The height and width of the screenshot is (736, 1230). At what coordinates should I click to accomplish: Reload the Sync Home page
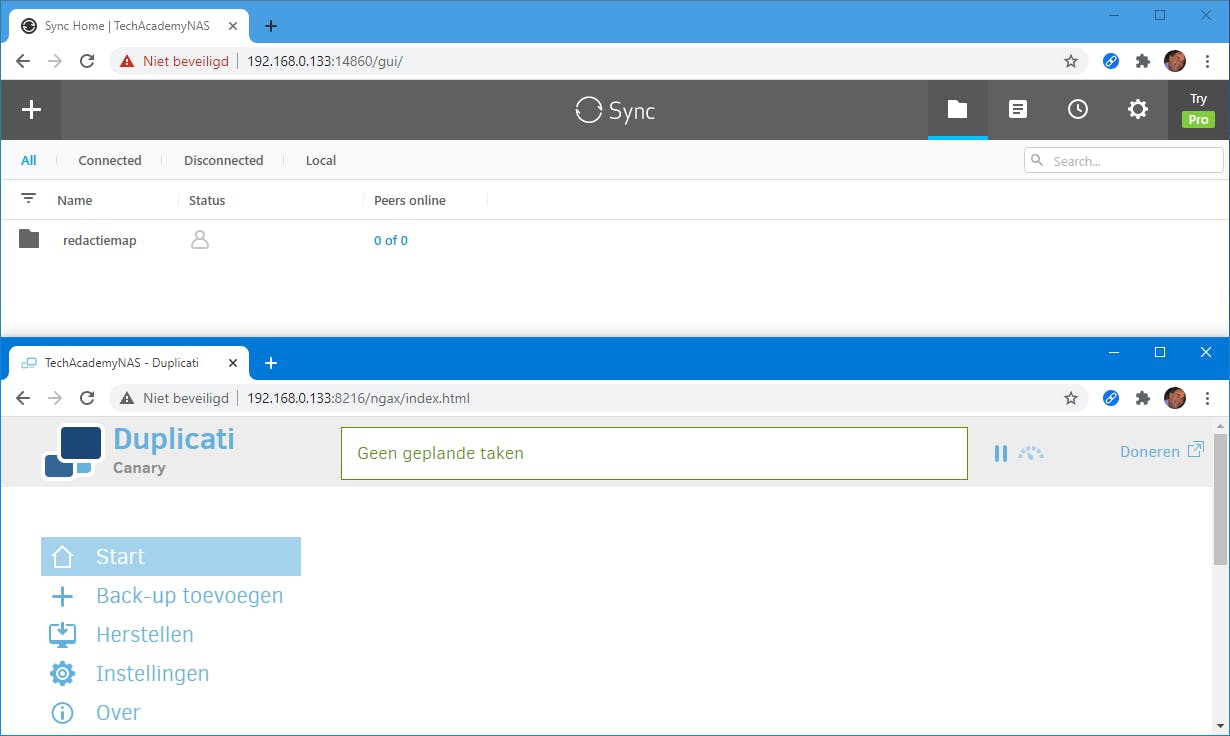[87, 61]
